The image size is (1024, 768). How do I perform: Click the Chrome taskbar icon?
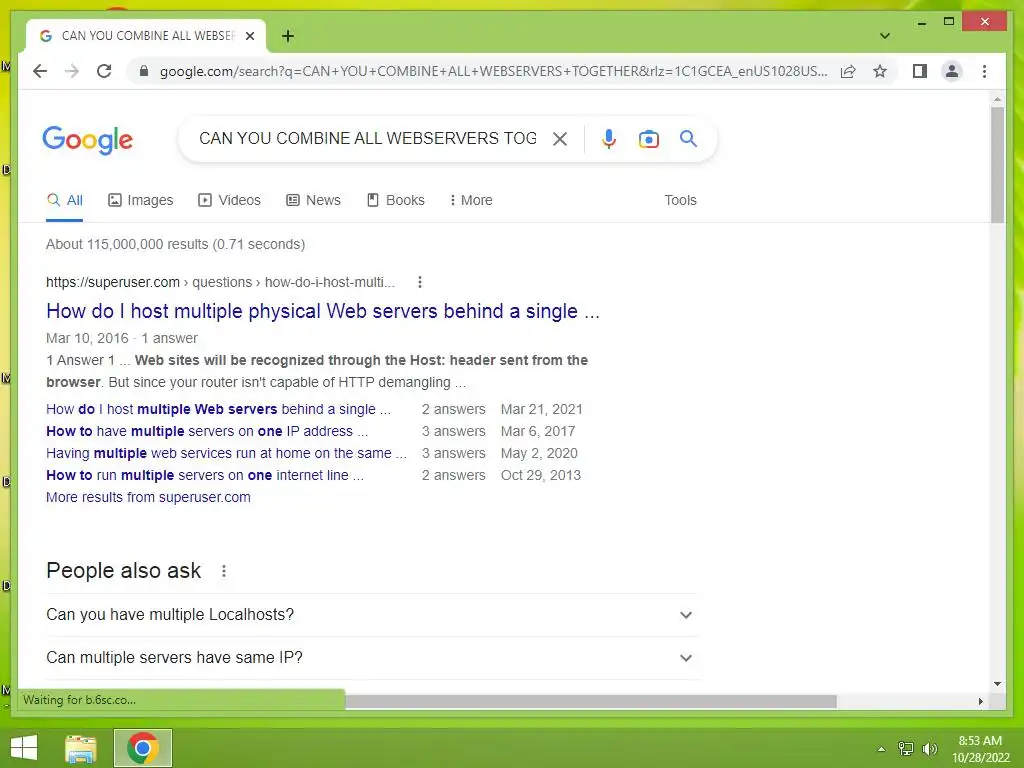tap(143, 748)
